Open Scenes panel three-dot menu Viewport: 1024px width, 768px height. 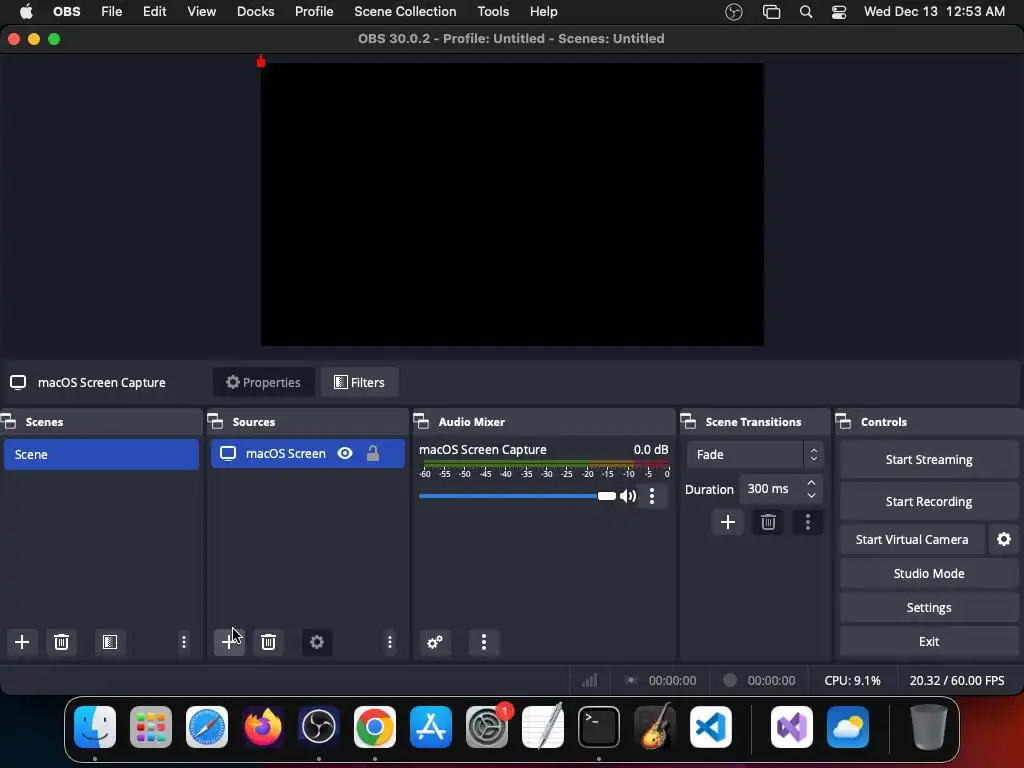coord(184,642)
